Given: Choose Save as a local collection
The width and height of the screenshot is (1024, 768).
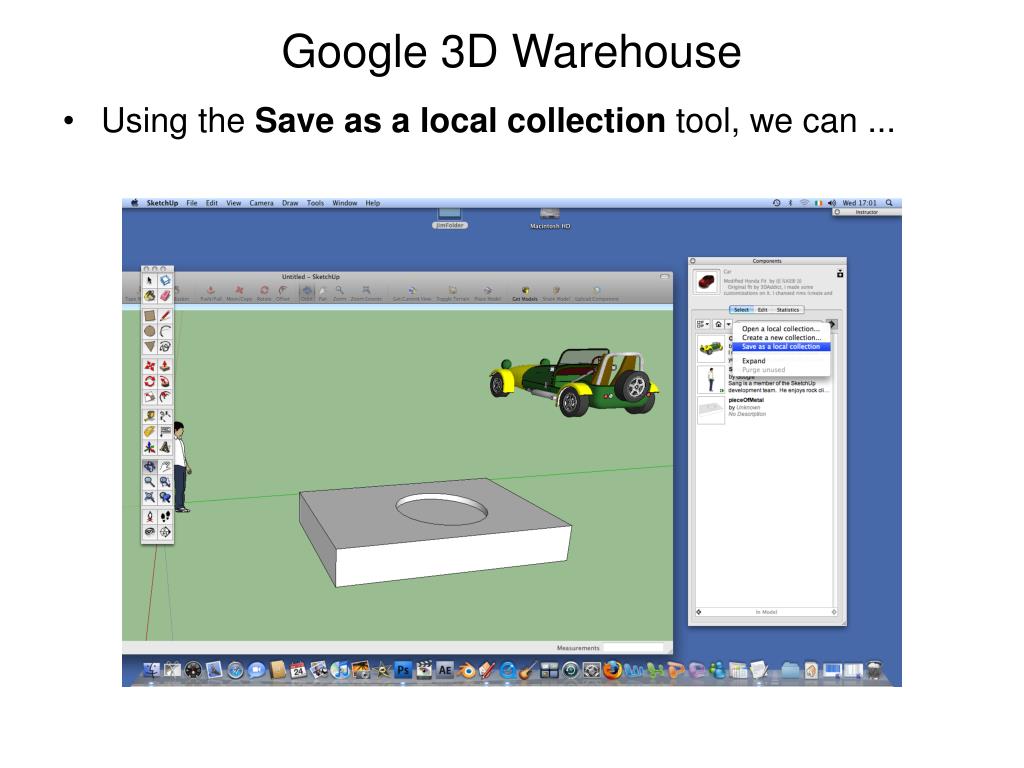Looking at the screenshot, I should pos(781,347).
